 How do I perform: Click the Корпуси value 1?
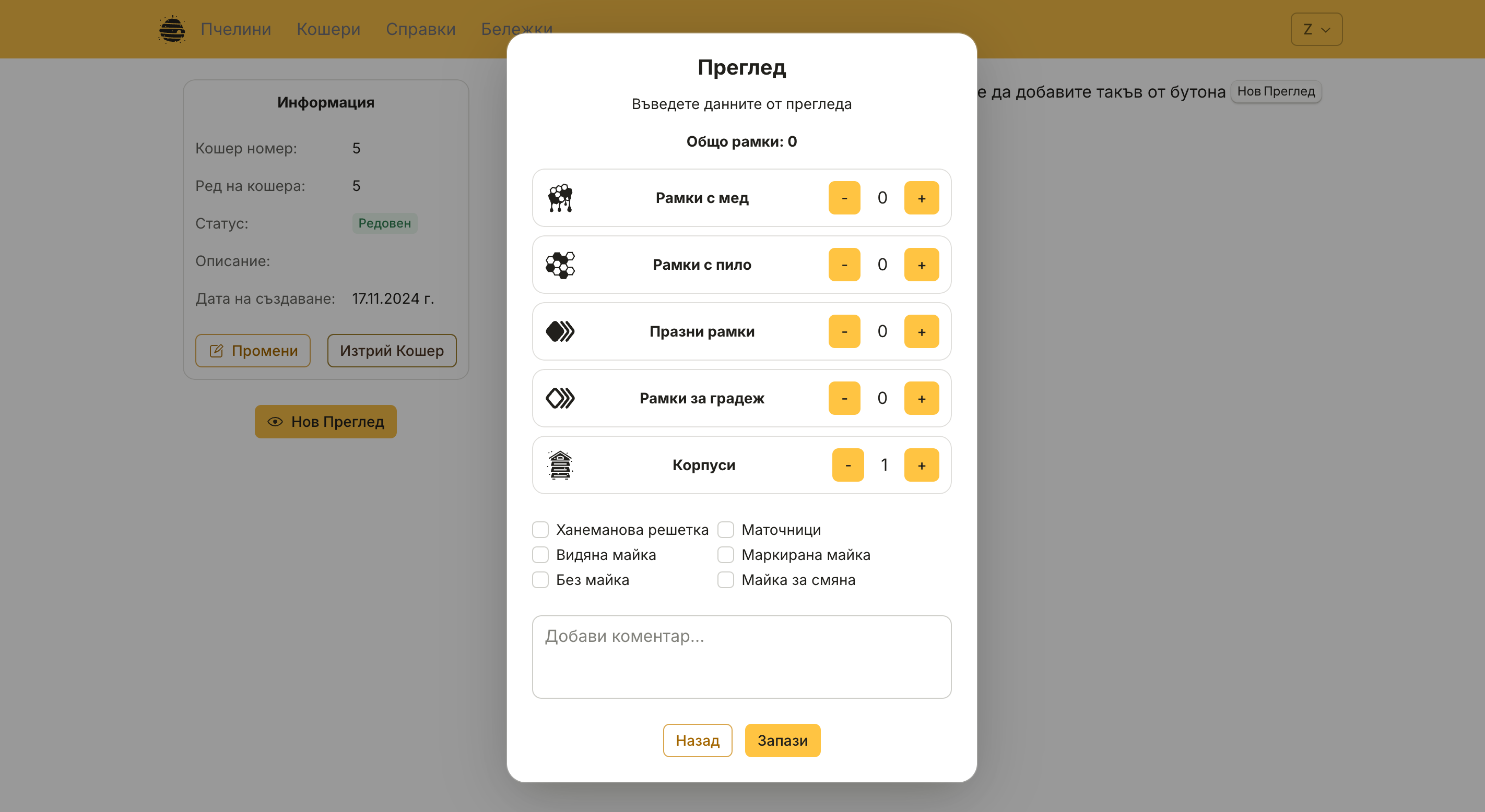click(883, 465)
